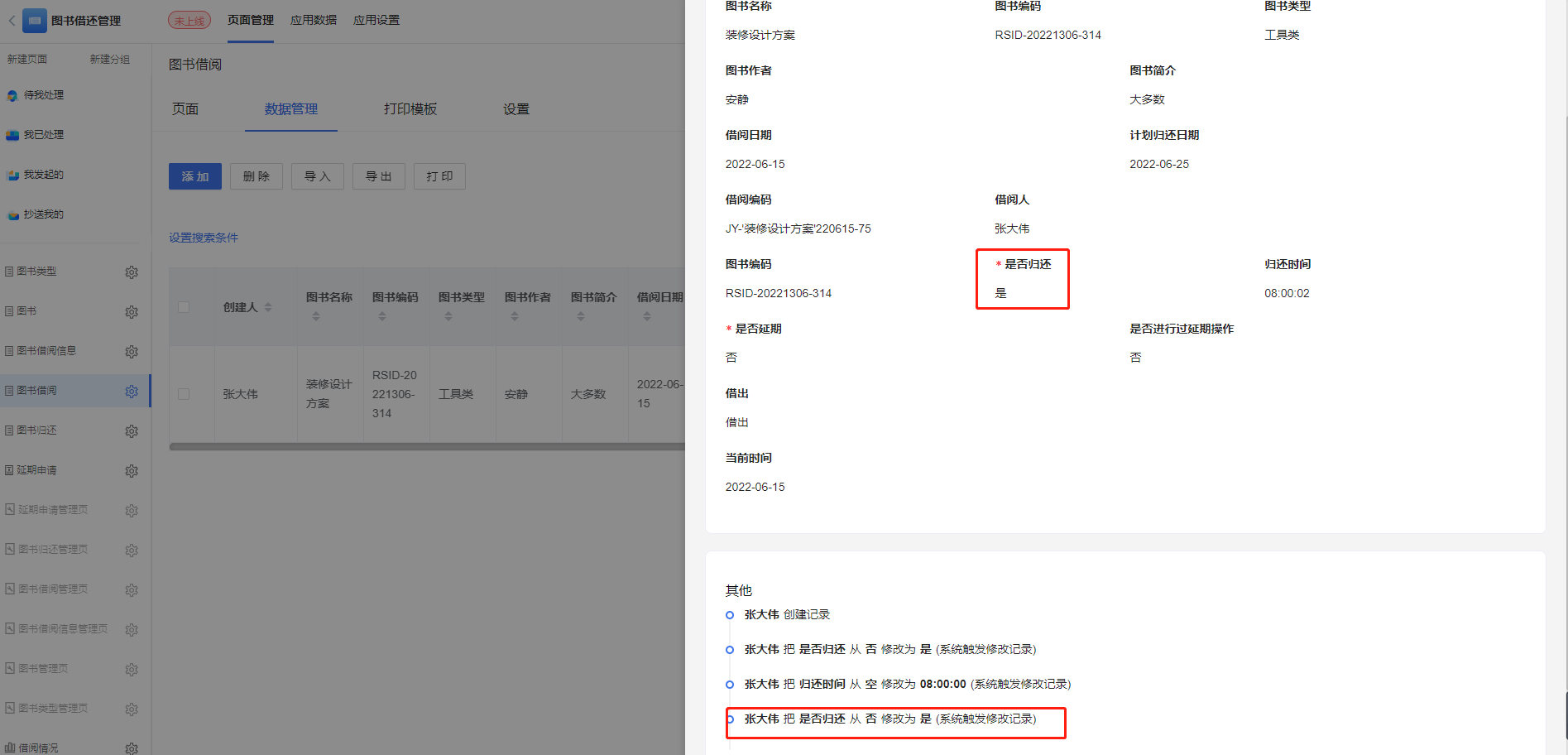Click 新建分组 in sidebar header
The width and height of the screenshot is (1568, 755).
pos(110,60)
